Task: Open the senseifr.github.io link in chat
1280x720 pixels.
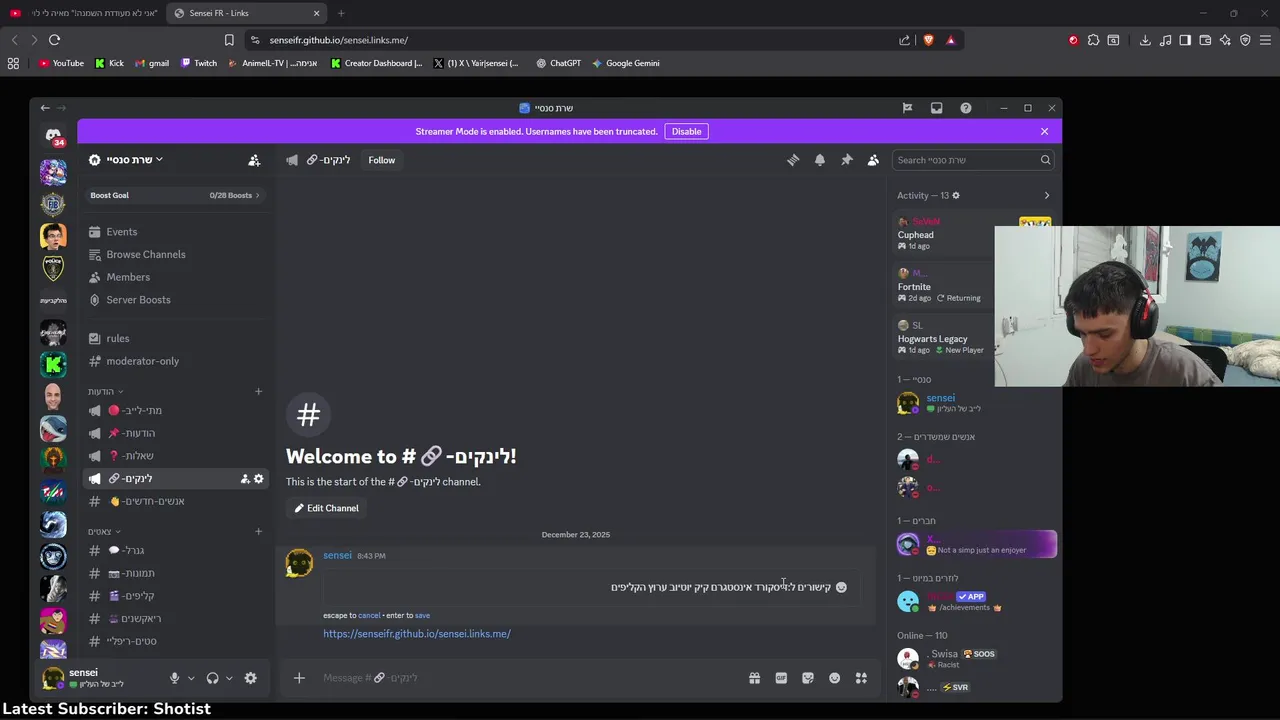Action: [416, 634]
